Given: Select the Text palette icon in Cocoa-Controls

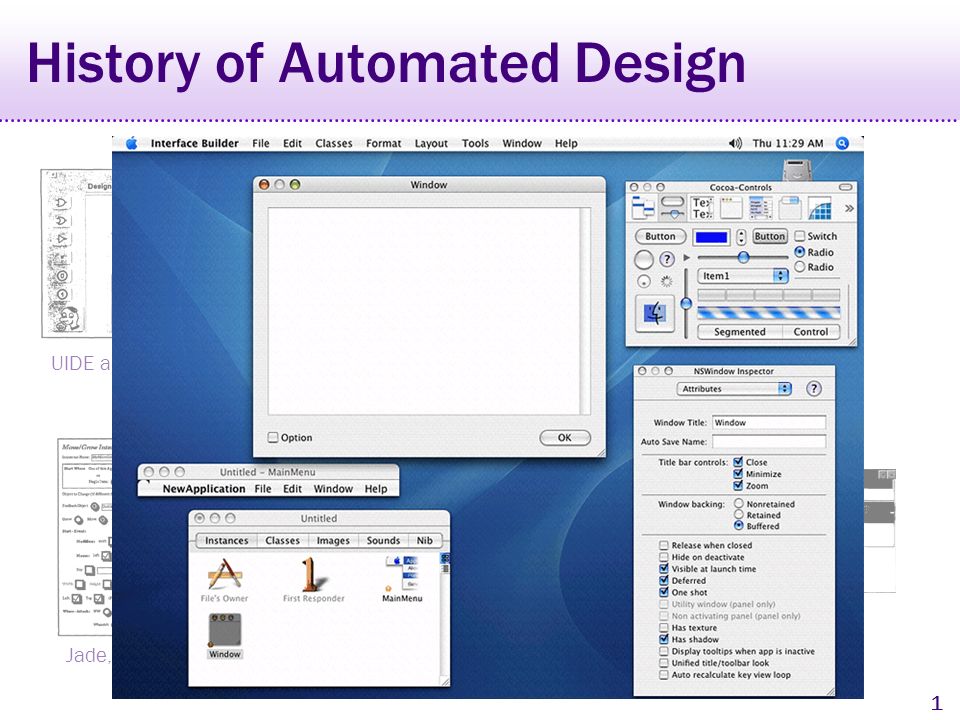Looking at the screenshot, I should click(x=702, y=208).
